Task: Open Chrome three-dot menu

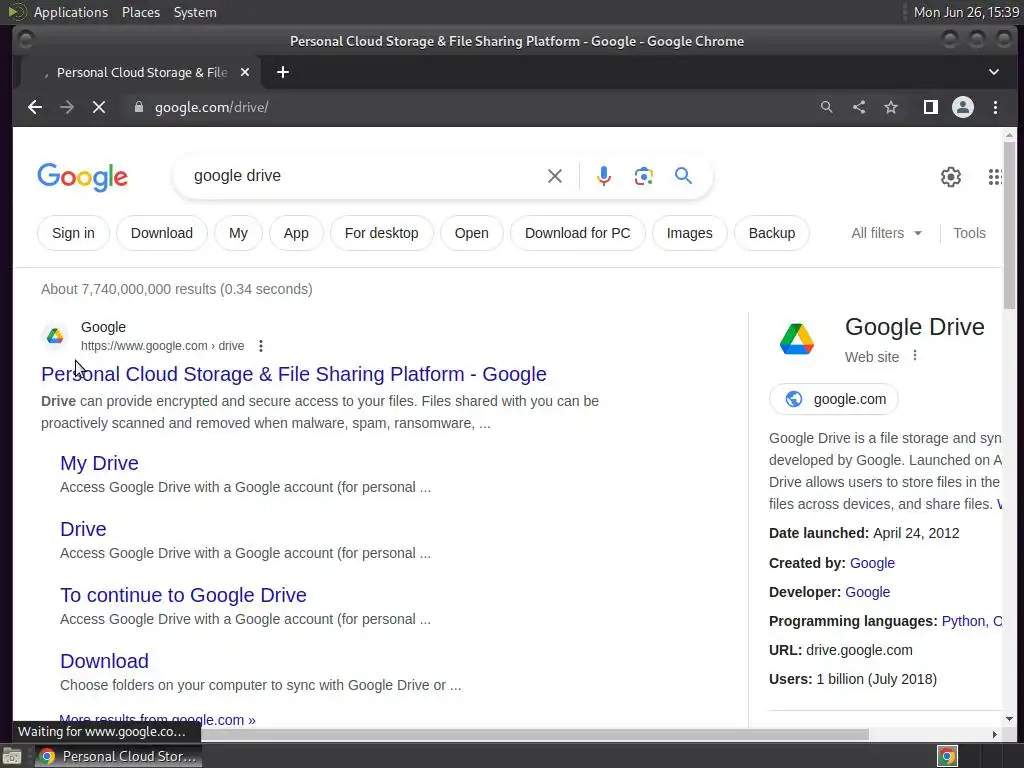Action: [x=995, y=107]
